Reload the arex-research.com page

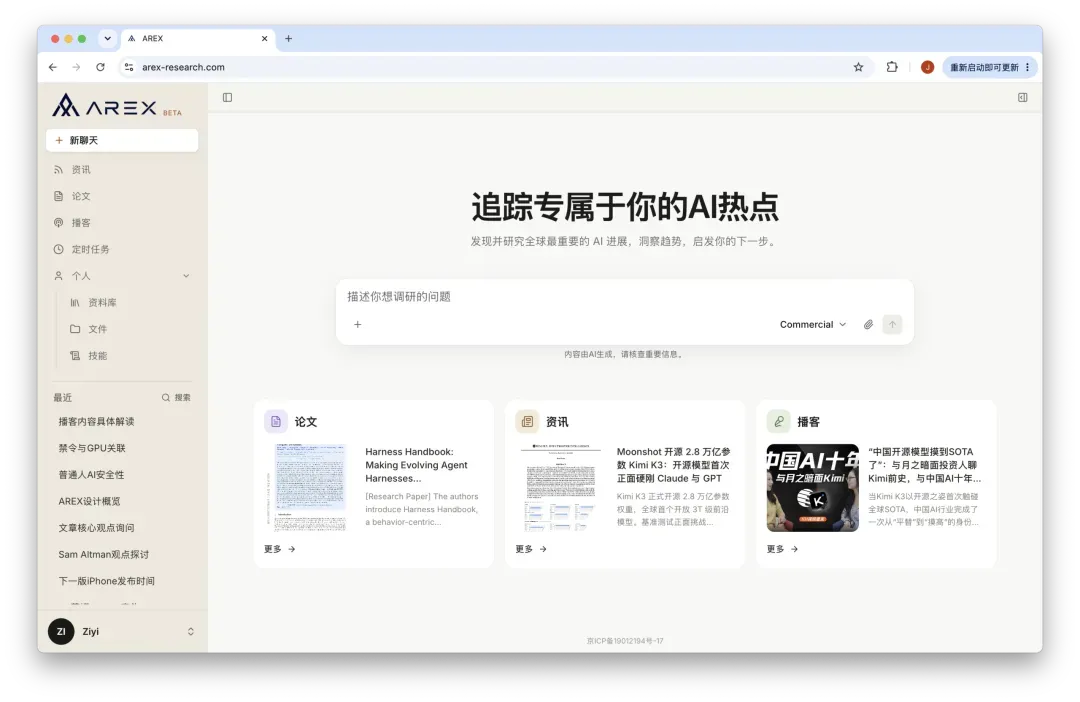pyautogui.click(x=101, y=67)
